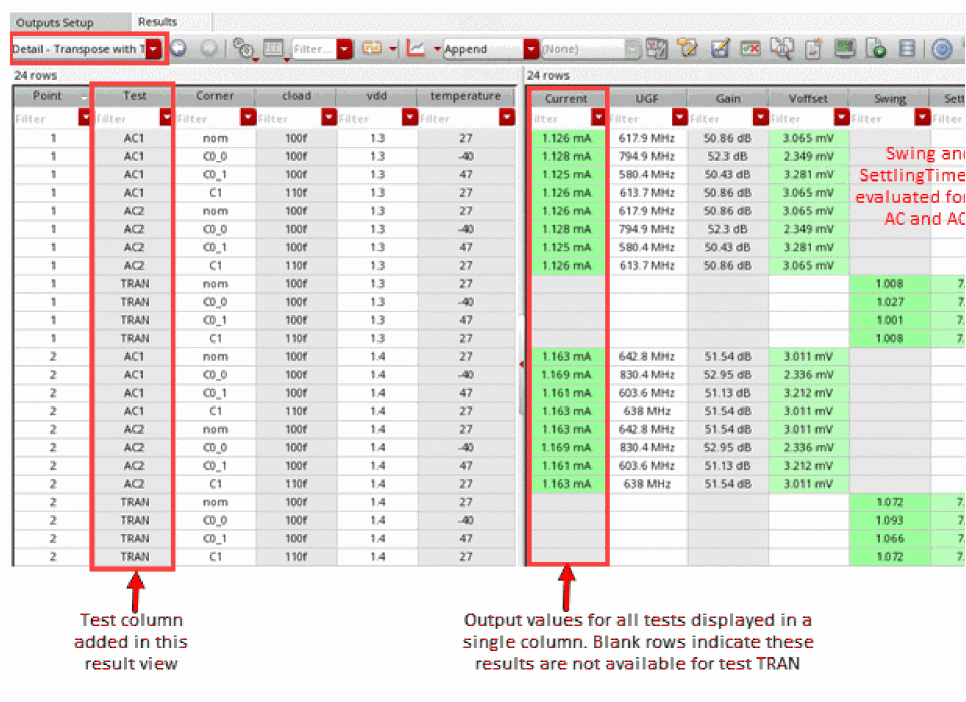This screenshot has width=966, height=702.
Task: Select the Swing value 1.066
Action: tap(890, 539)
